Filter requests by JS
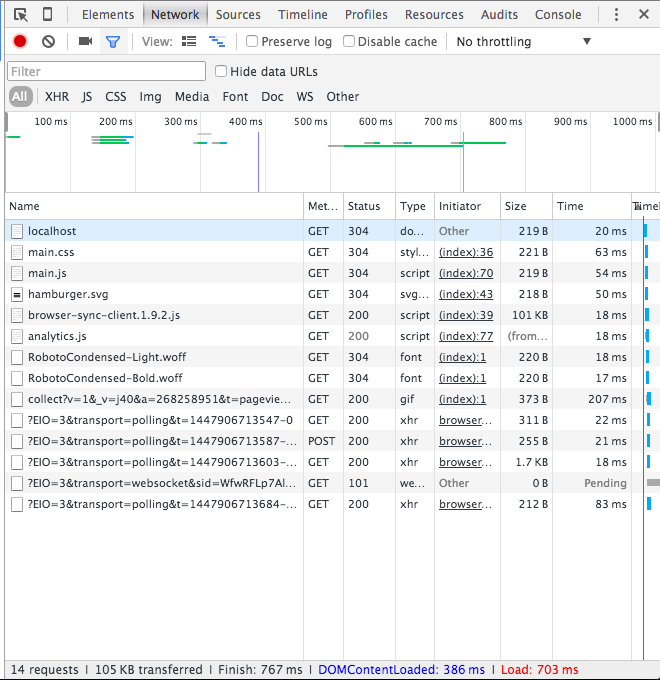The height and width of the screenshot is (680, 660). (87, 97)
